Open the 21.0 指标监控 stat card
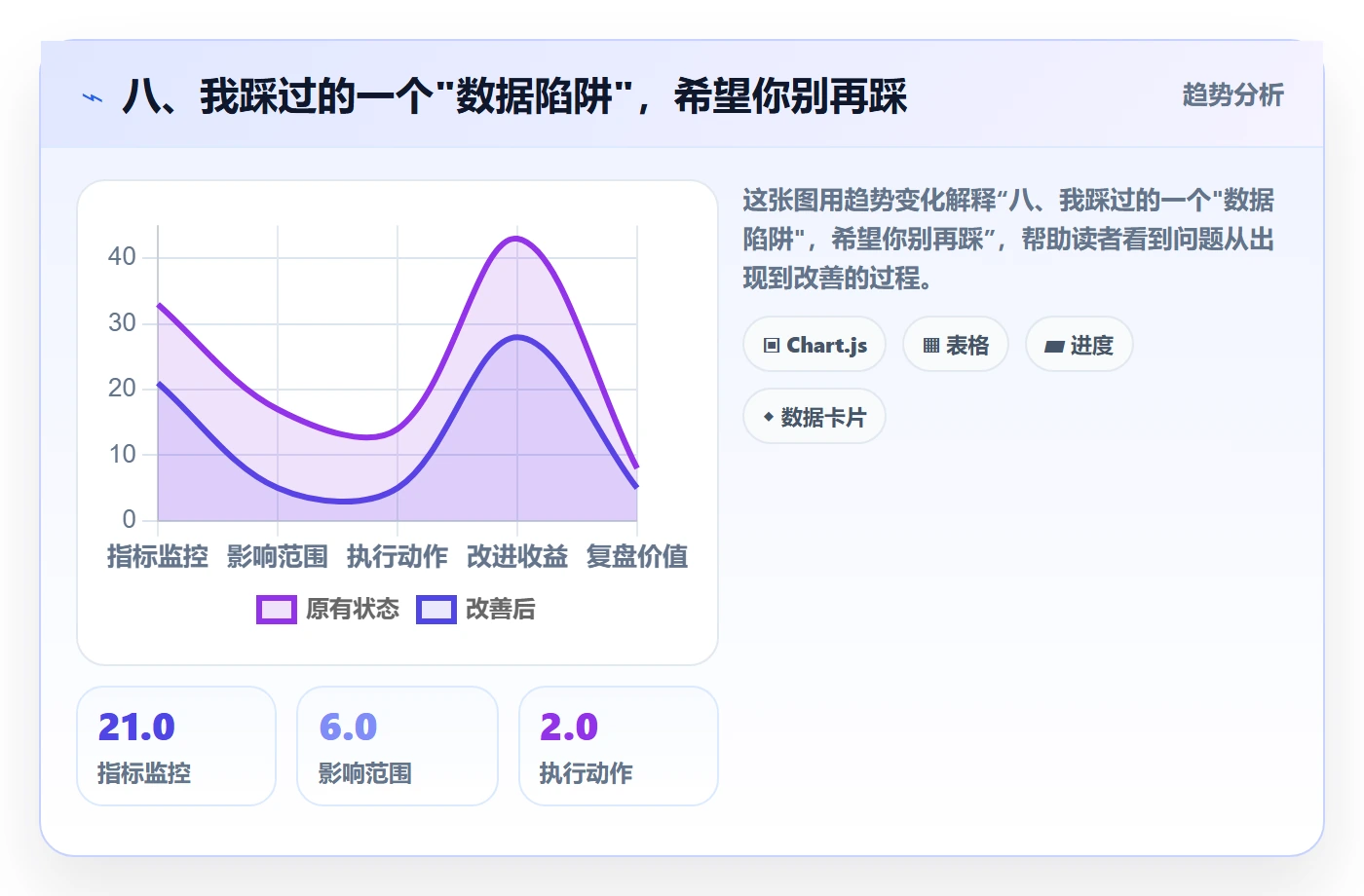 pos(176,746)
